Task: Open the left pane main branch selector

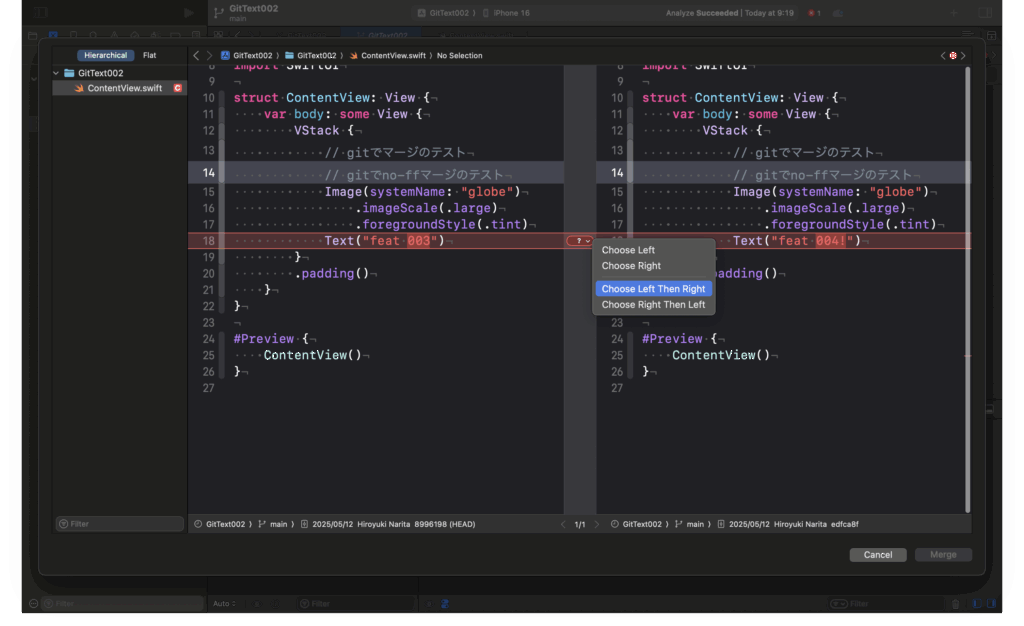Action: (x=274, y=524)
